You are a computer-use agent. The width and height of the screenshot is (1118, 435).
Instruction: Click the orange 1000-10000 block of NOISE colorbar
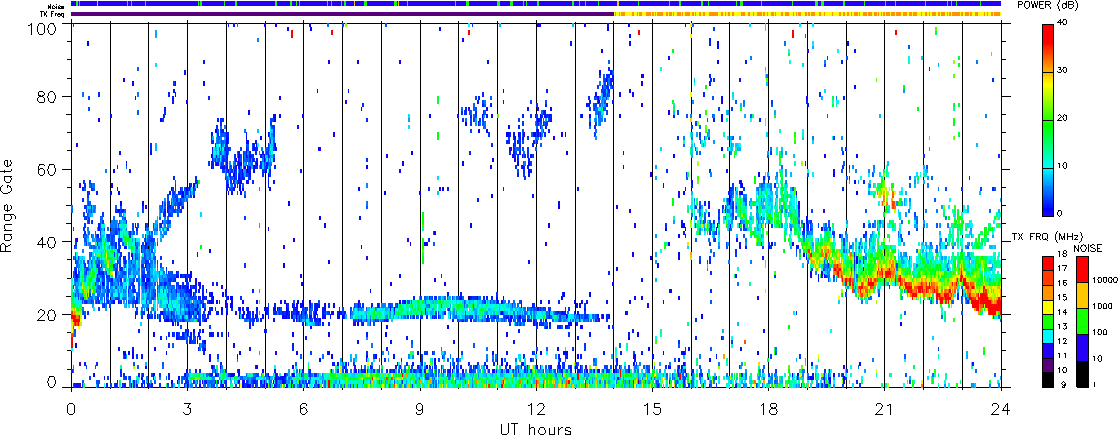pyautogui.click(x=1082, y=295)
